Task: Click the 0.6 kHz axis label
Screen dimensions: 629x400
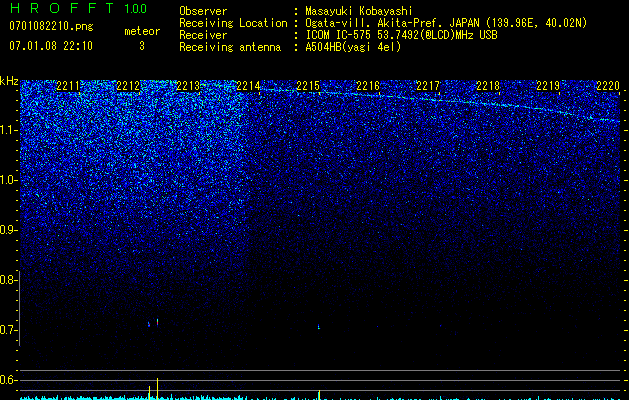Action: point(8,380)
